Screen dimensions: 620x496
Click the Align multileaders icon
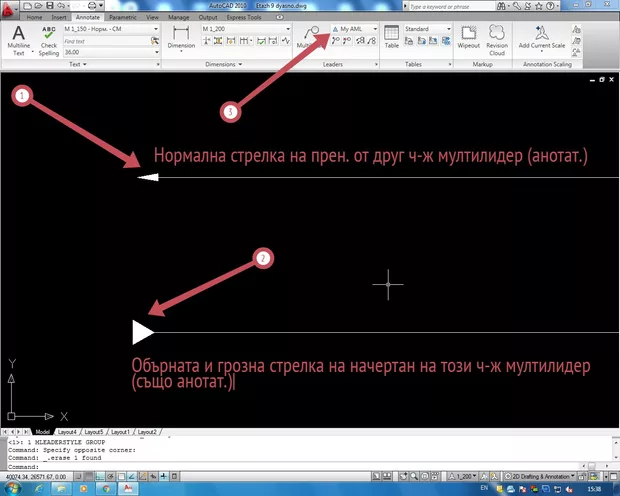(x=360, y=41)
